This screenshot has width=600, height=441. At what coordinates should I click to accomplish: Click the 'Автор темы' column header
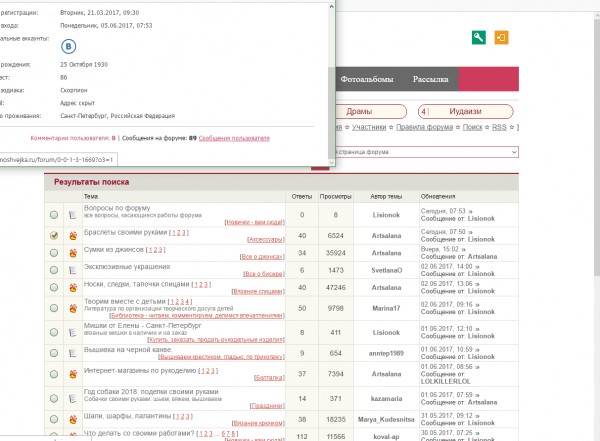[x=386, y=196]
